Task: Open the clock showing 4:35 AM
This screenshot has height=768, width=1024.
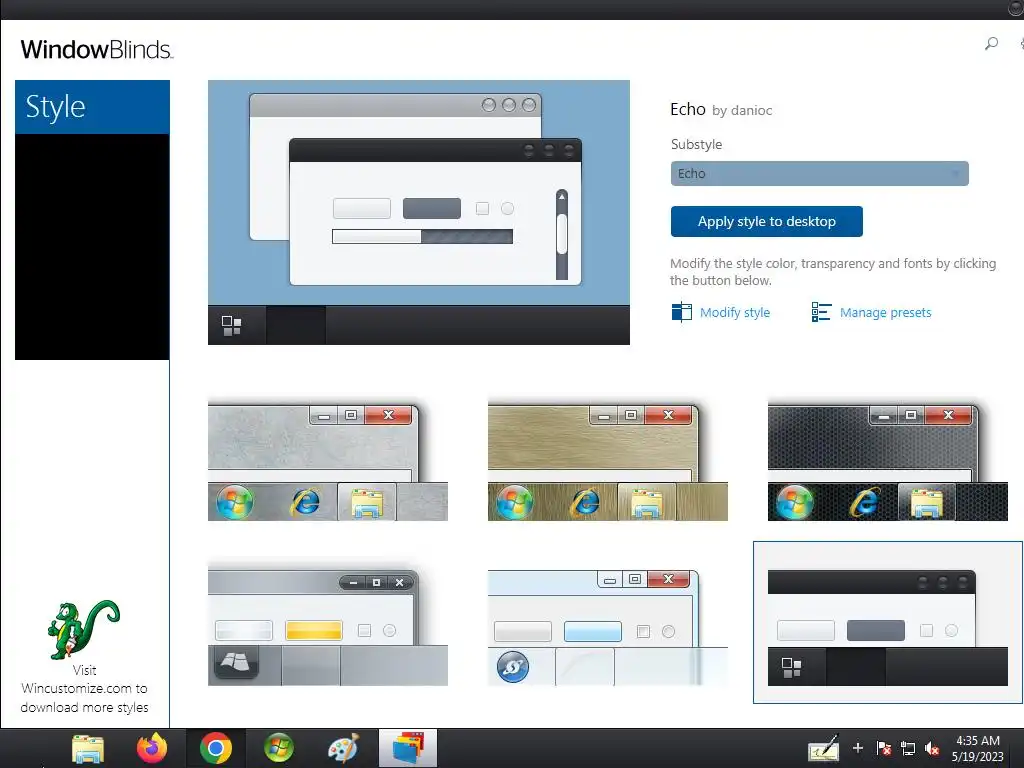Action: pos(978,748)
